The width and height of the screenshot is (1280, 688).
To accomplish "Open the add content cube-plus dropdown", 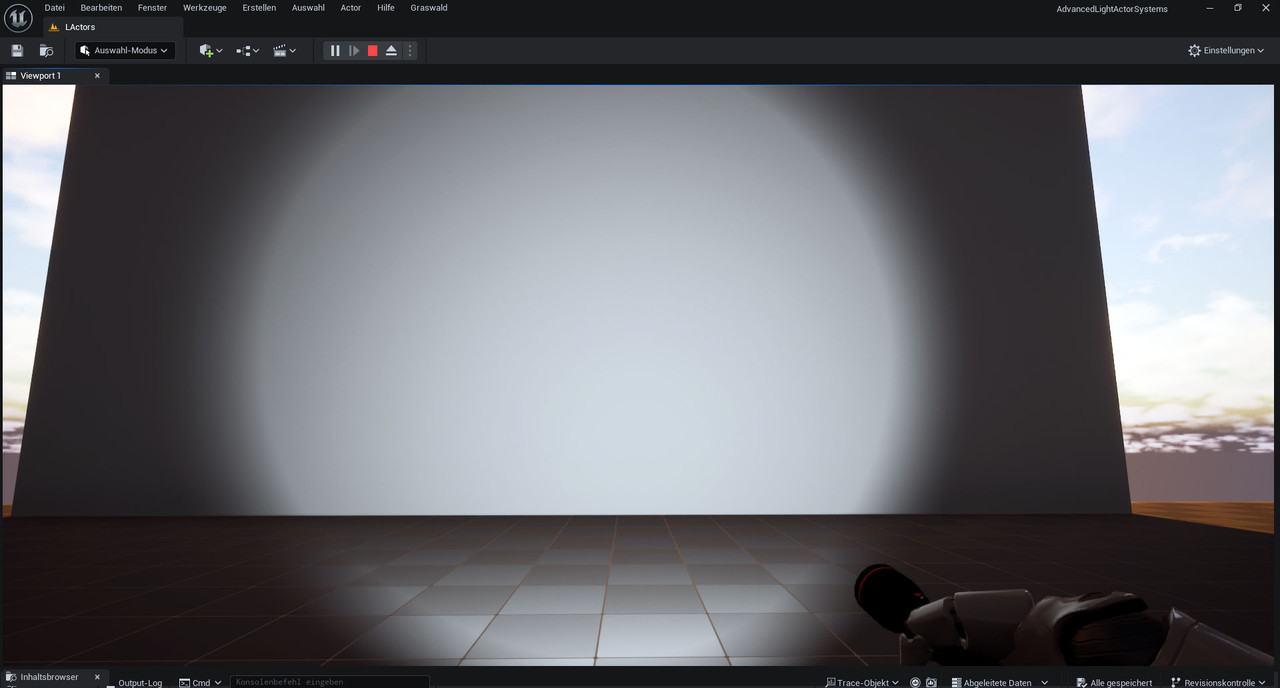I will tap(211, 50).
